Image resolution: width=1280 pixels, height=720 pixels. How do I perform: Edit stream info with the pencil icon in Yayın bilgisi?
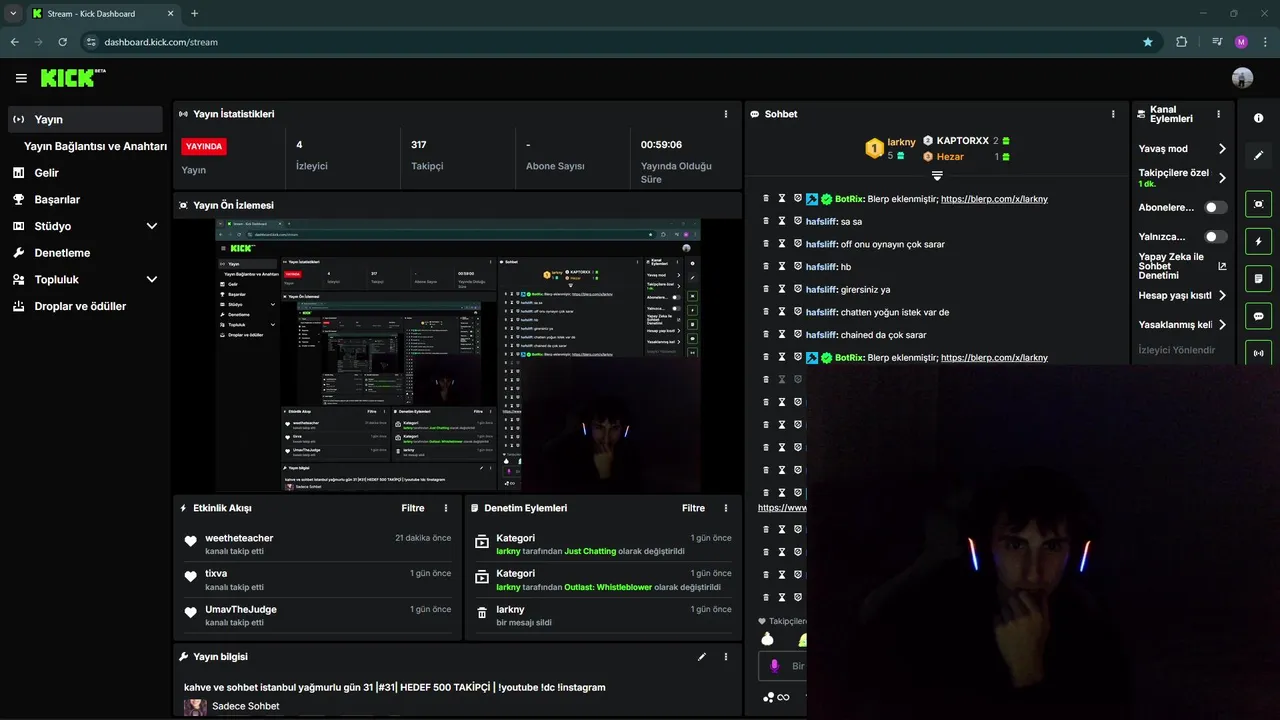(702, 657)
